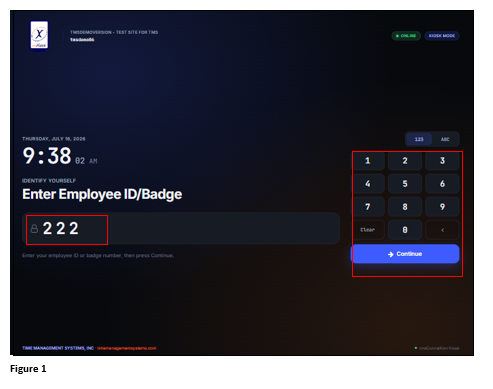493x389 pixels.
Task: Tap digit 0 on the keypad
Action: coord(405,230)
